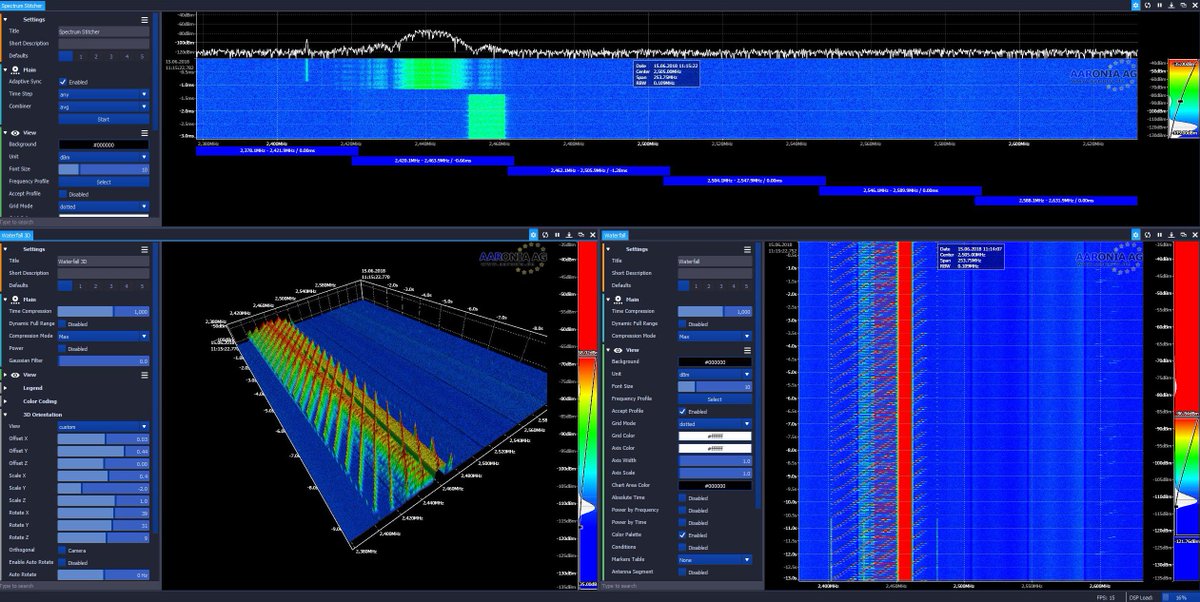Click the 2,504.1MHz - 2,547.9MHz segment bar
1200x602 pixels.
pyautogui.click(x=742, y=181)
